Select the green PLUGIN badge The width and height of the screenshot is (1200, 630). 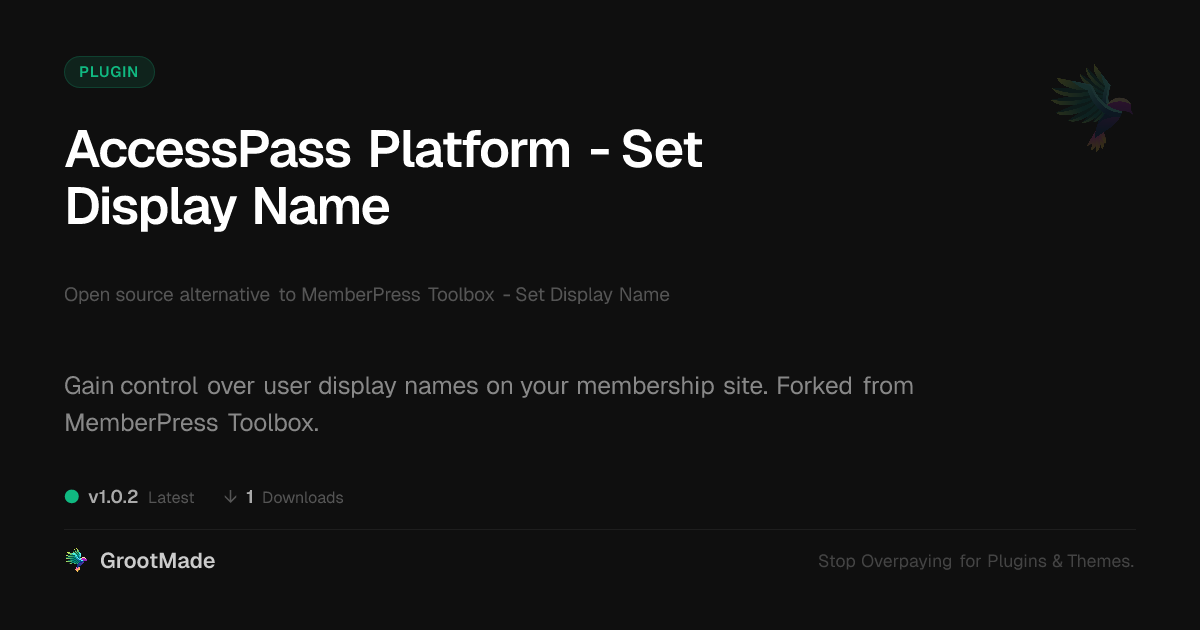(x=109, y=72)
